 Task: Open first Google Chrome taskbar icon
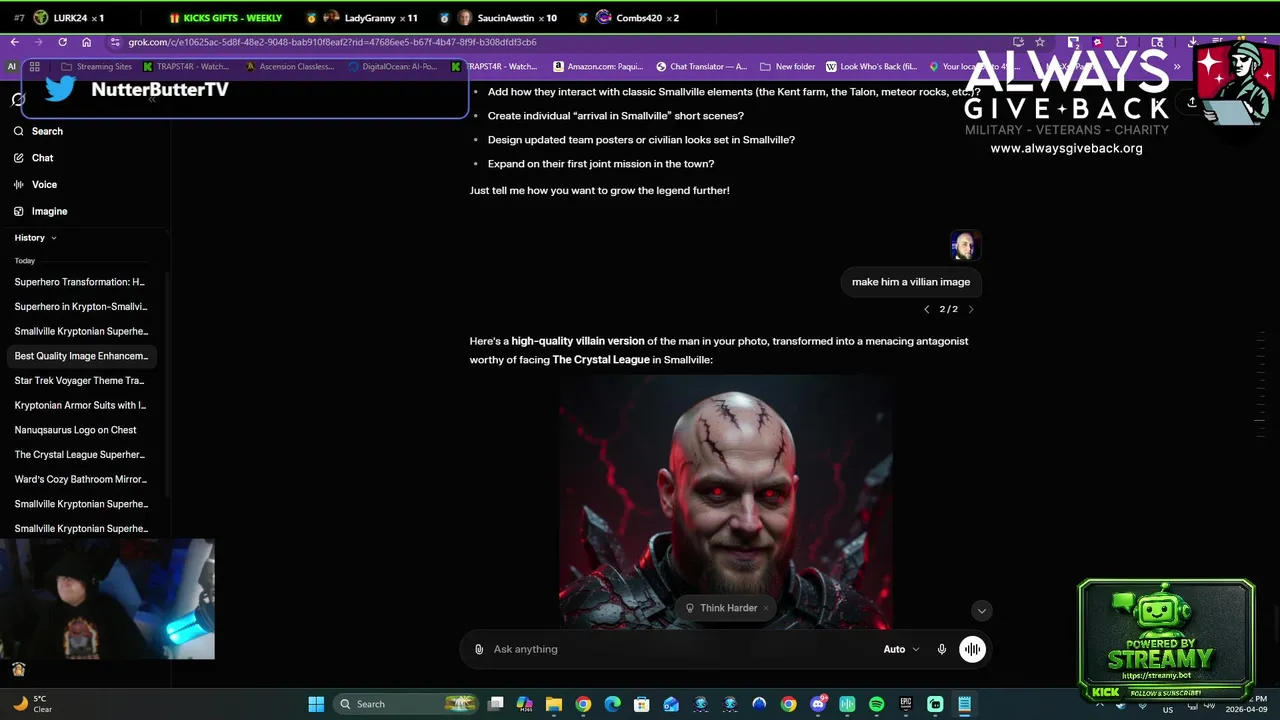click(583, 704)
